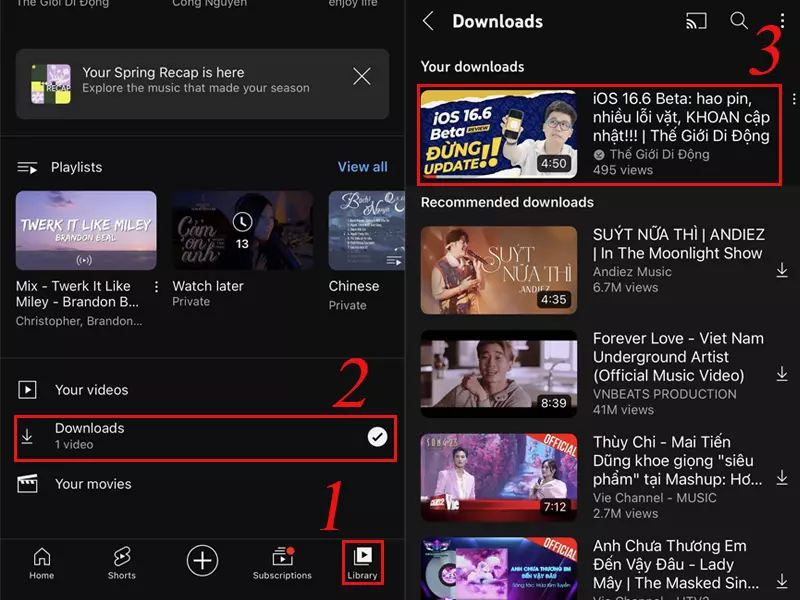Screen dimensions: 800x600
Task: Open the Twerk It Like Miley mix thumbnail
Action: 86,230
